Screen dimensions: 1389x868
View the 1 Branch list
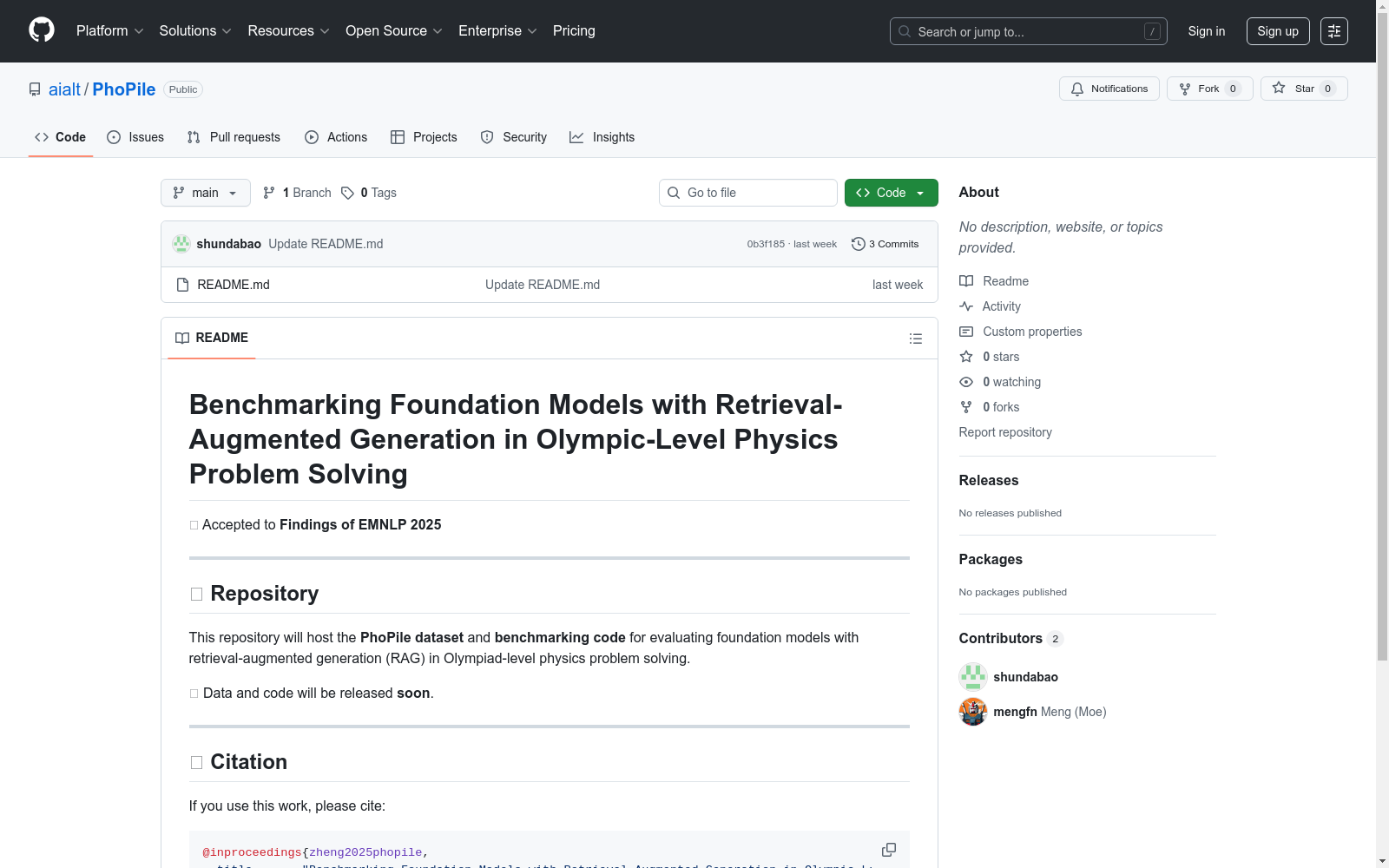coord(297,193)
